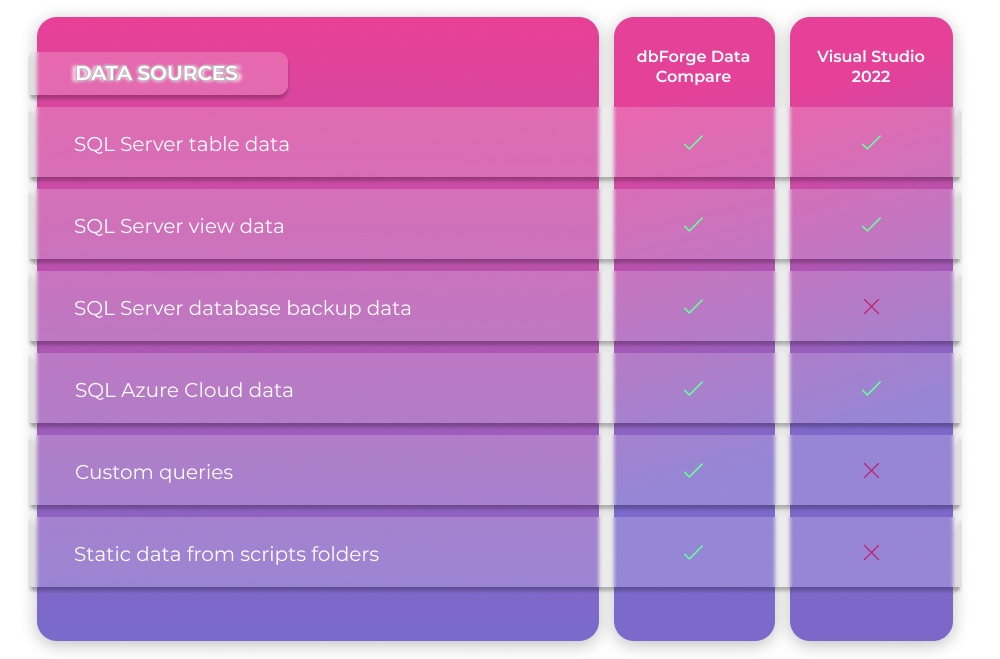Select the dbForge Data Compare column header

click(x=693, y=66)
